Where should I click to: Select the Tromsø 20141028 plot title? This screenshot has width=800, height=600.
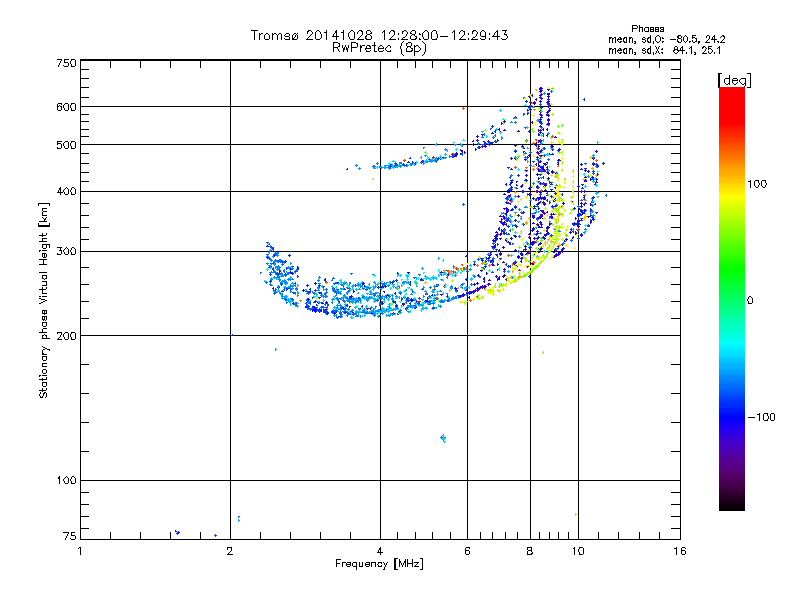[x=379, y=35]
